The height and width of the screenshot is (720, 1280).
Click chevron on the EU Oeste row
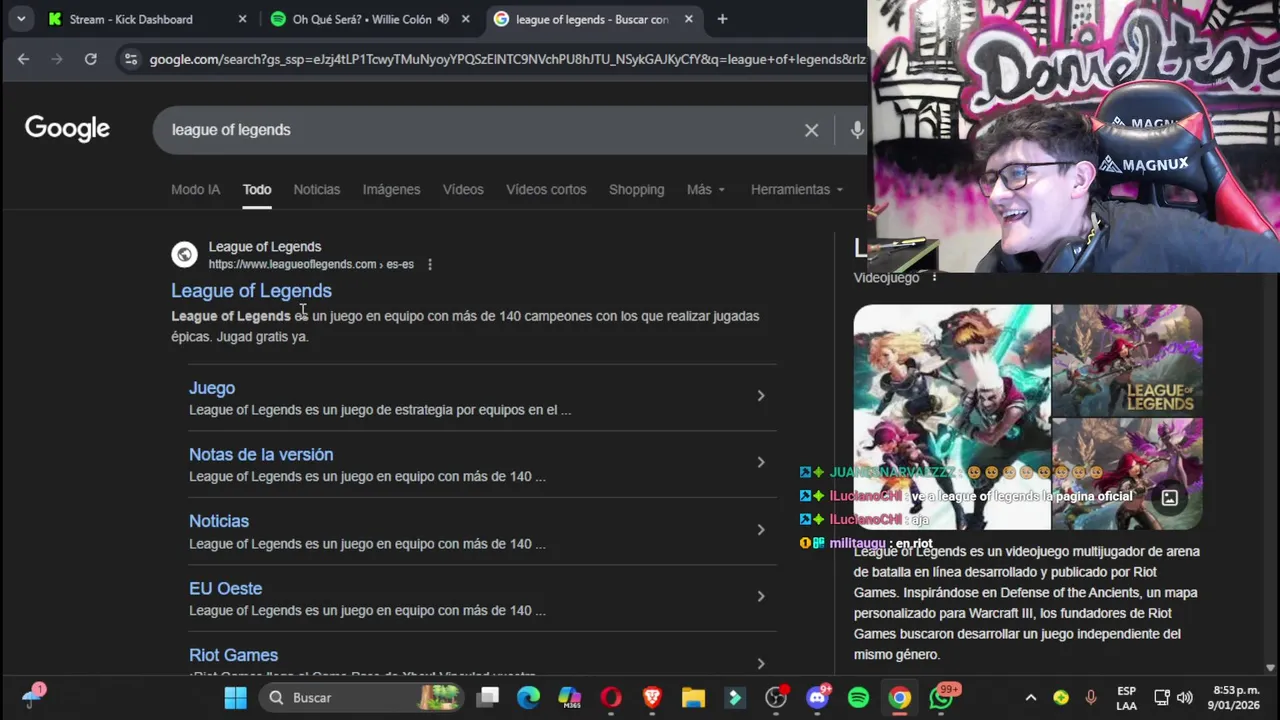coord(761,596)
